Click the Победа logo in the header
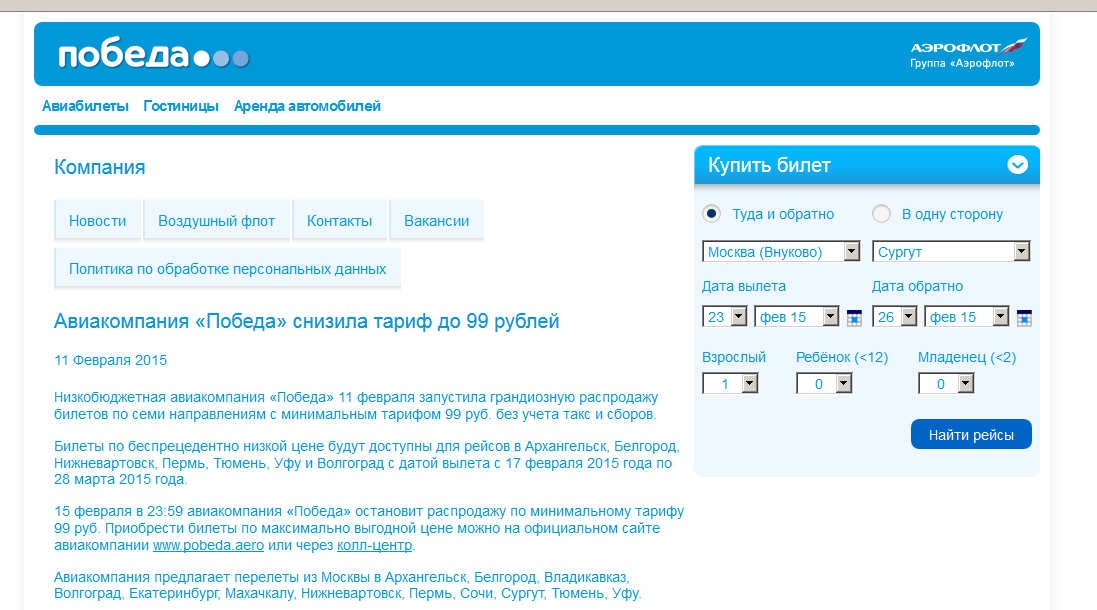 153,54
